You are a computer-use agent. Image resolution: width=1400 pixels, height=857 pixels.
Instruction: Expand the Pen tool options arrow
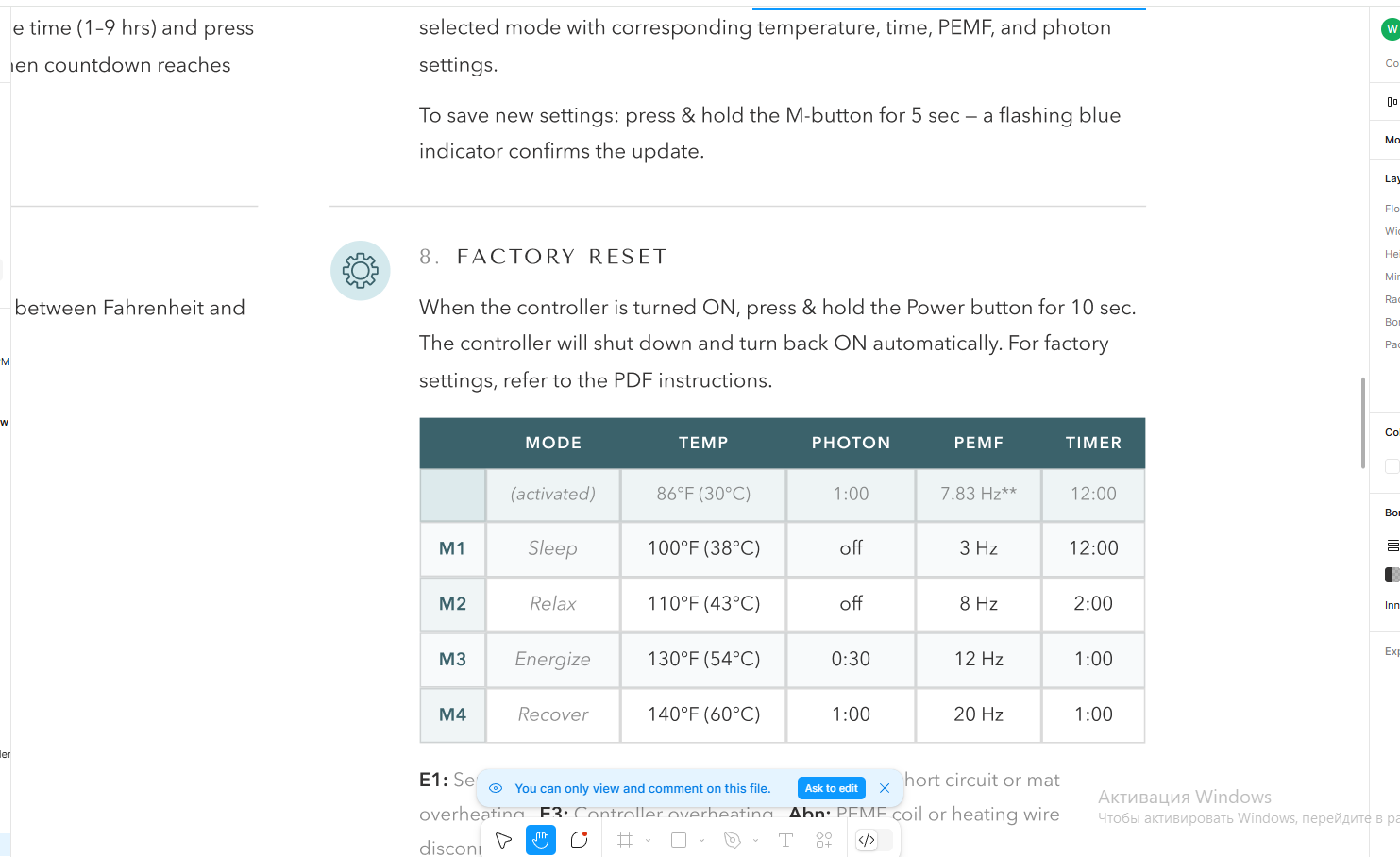pos(756,840)
